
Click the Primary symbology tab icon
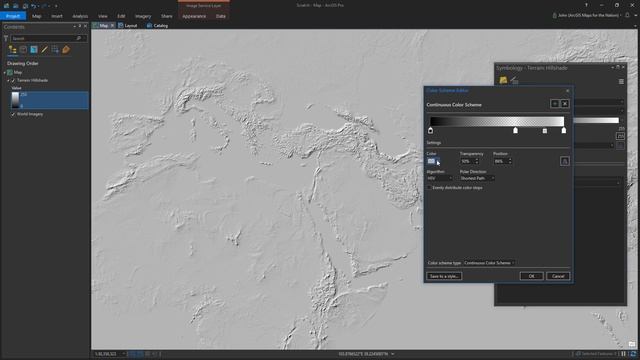click(503, 80)
